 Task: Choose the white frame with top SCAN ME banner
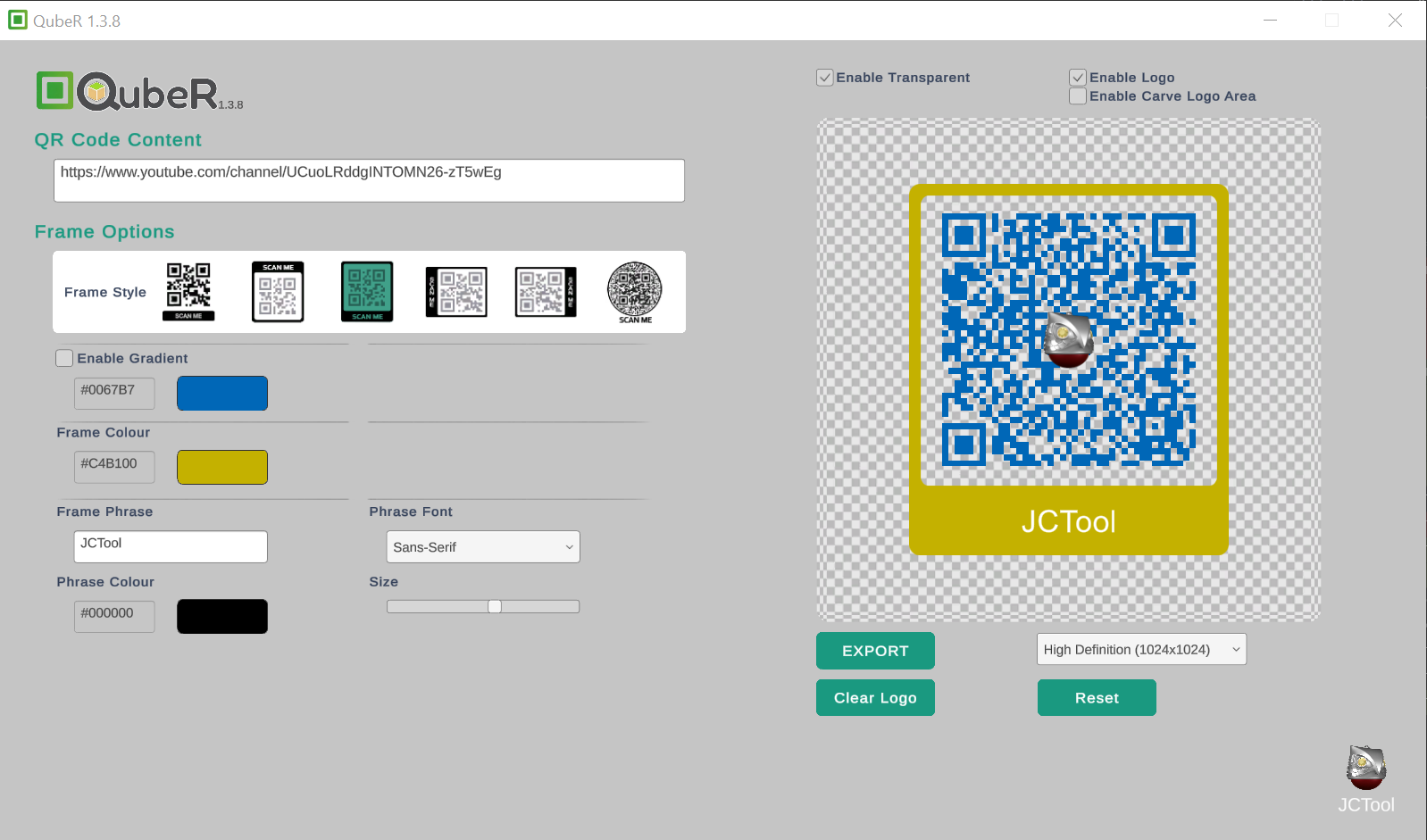[x=278, y=291]
